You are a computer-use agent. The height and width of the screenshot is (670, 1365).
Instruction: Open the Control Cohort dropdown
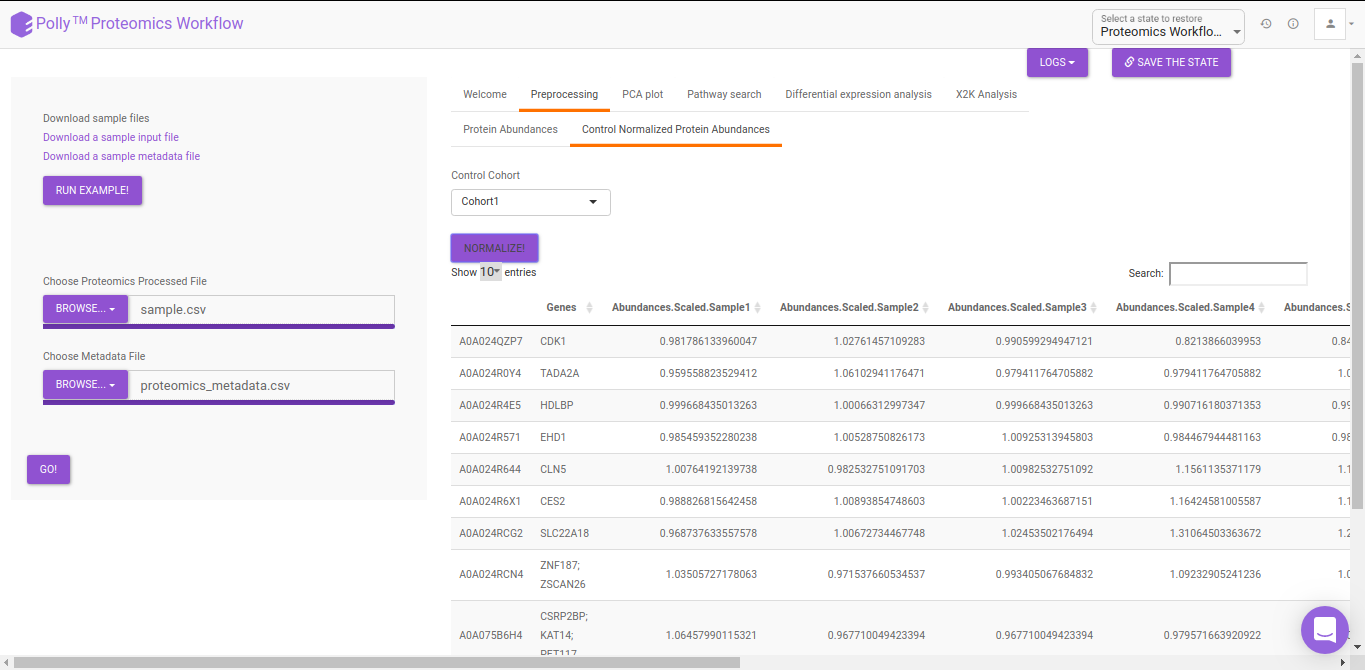tap(531, 202)
